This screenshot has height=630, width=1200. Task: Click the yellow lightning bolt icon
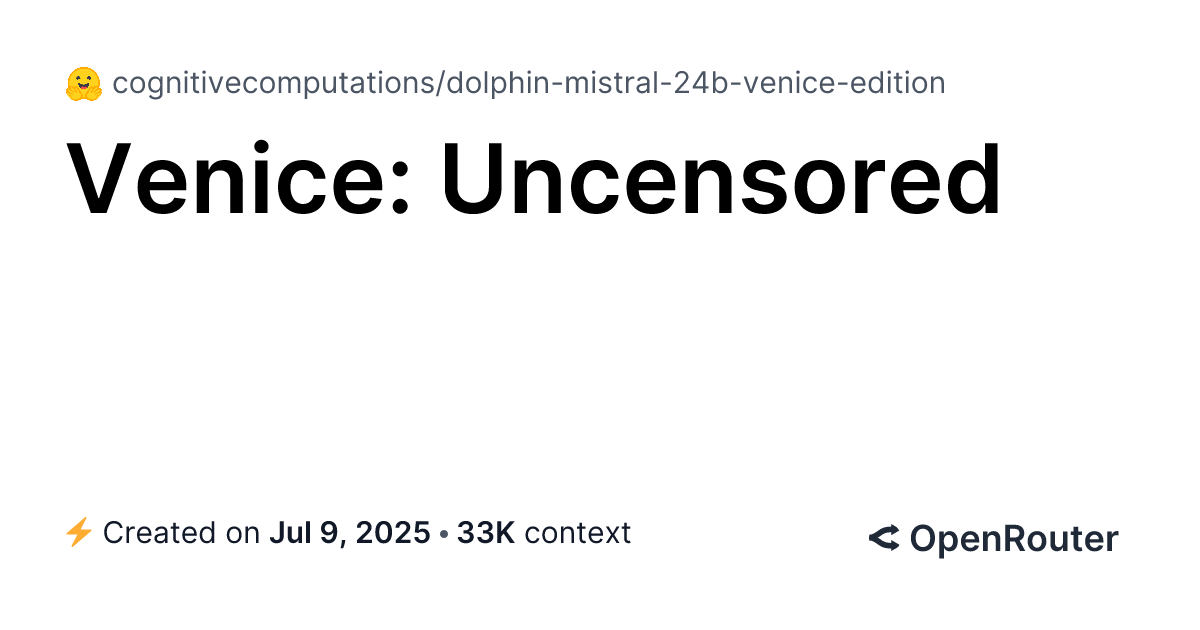pos(78,533)
